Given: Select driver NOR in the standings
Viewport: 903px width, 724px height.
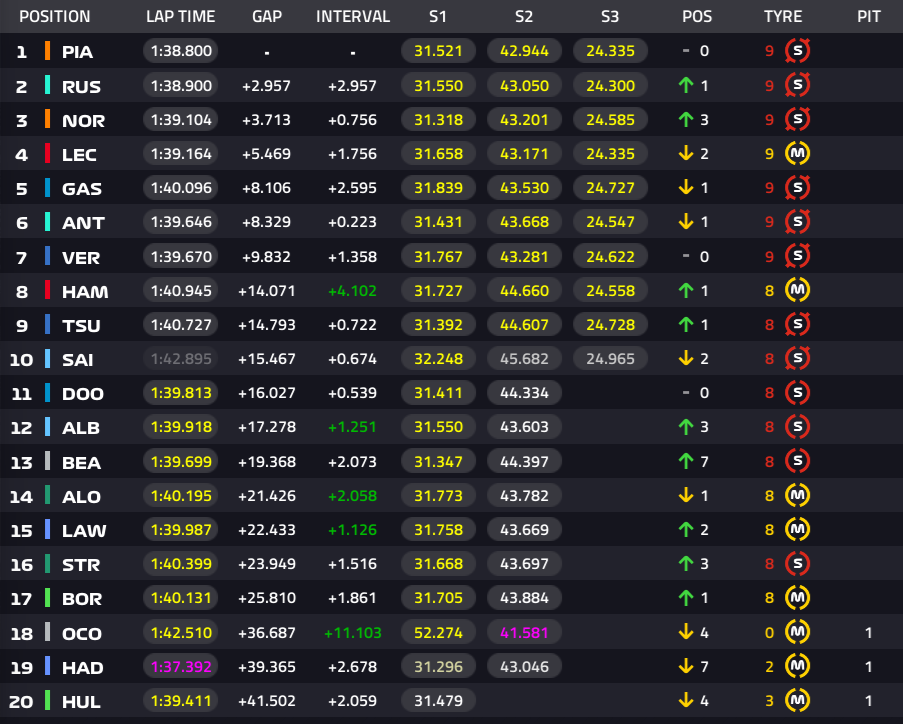Looking at the screenshot, I should (83, 120).
